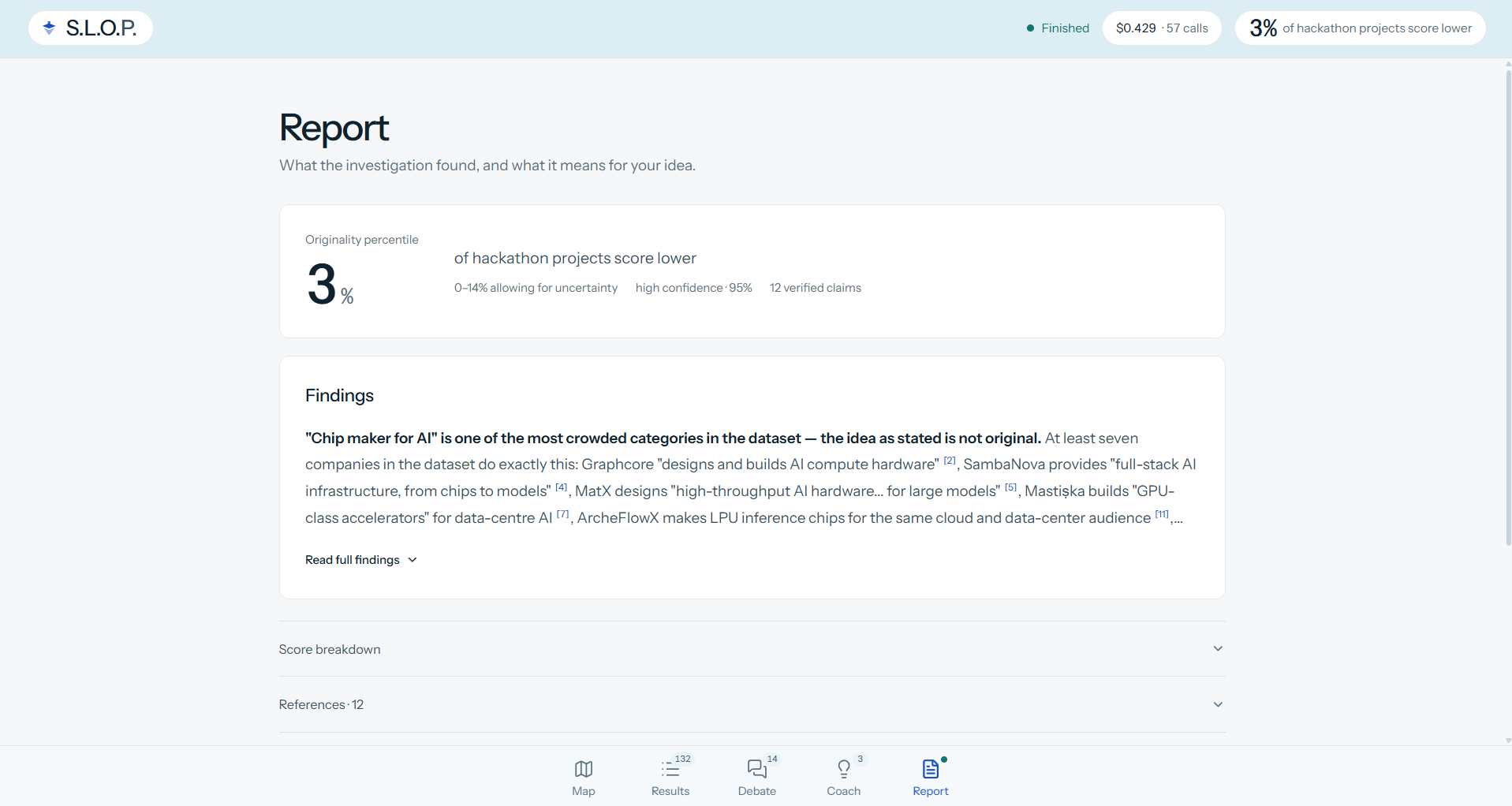Open the Coach lightbulb icon
The image size is (1512, 806).
click(x=843, y=768)
